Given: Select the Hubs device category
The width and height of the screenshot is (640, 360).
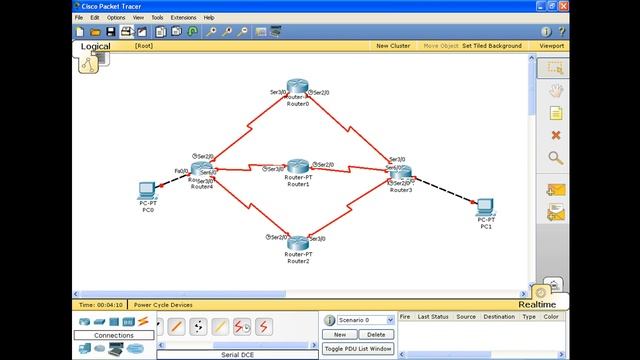Looking at the screenshot, I should click(x=114, y=322).
